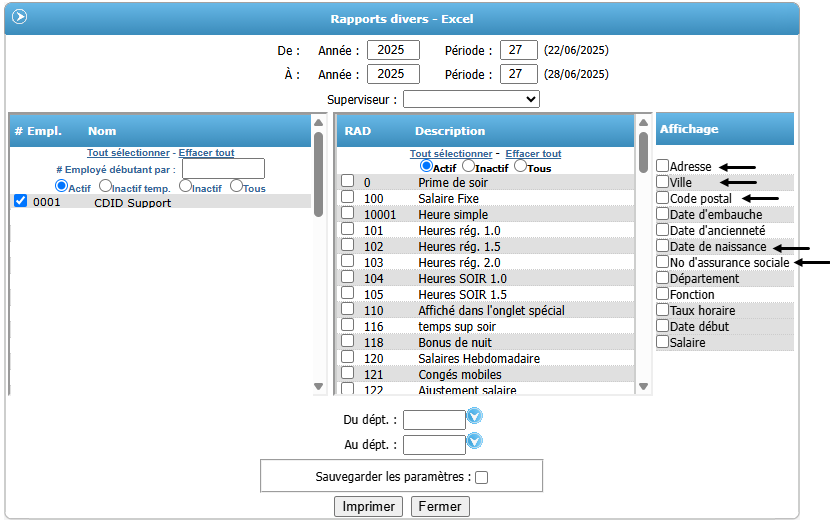Image resolution: width=830 pixels, height=529 pixels.
Task: Tick the 100 Salaire Fixe checkbox
Action: (347, 198)
